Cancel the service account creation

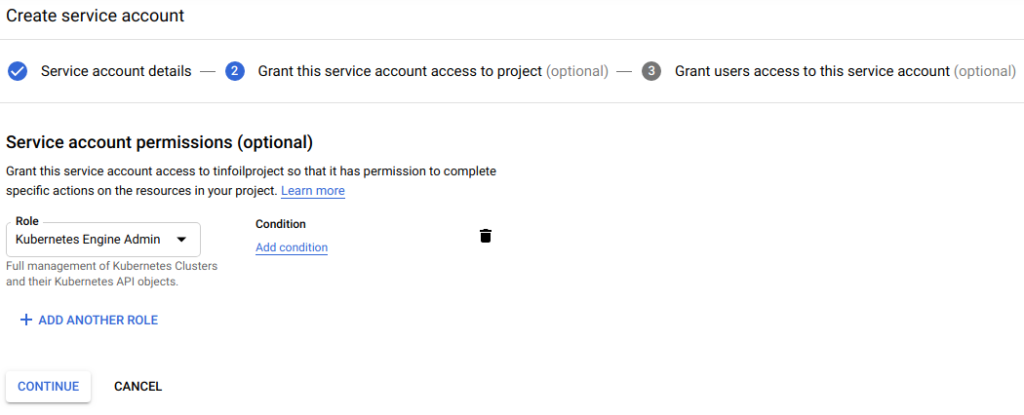click(x=138, y=386)
